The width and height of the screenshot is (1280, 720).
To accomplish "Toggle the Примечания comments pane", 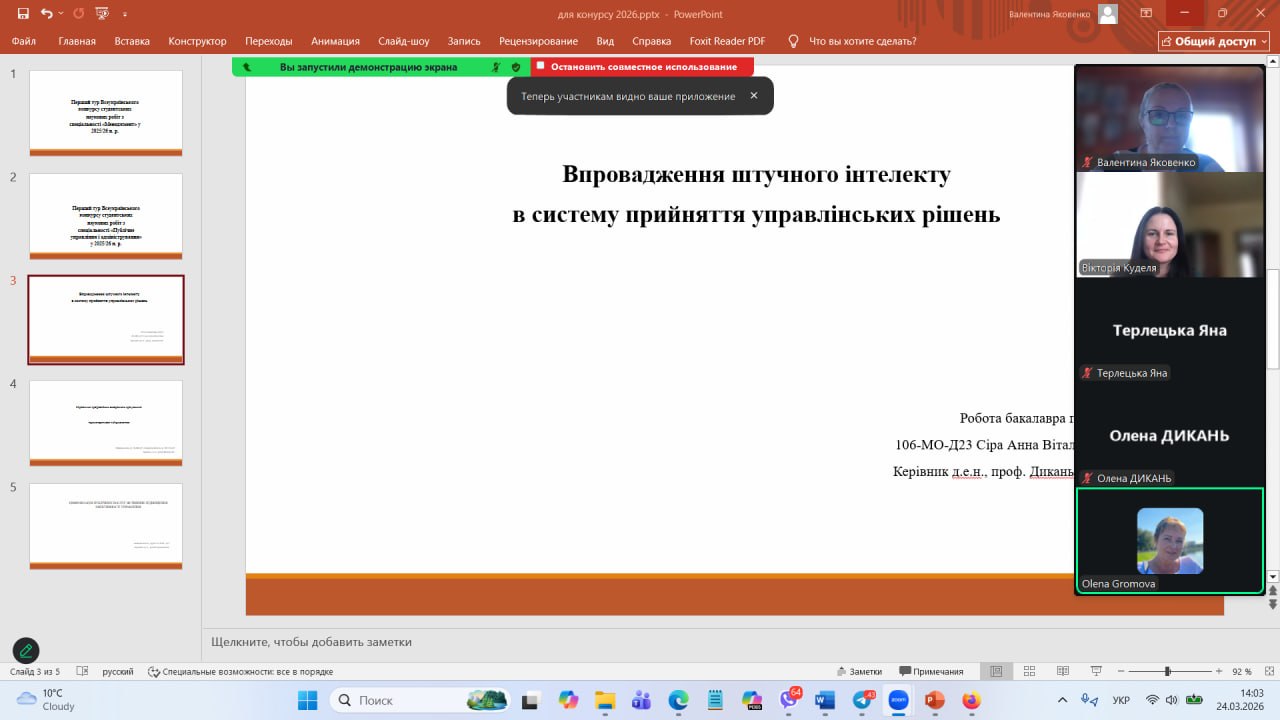I will [x=931, y=671].
